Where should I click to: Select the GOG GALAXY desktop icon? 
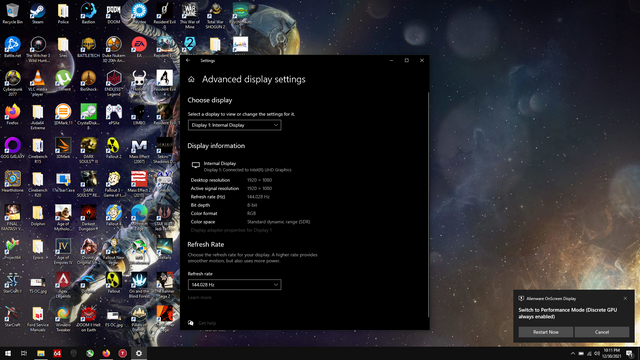click(12, 148)
